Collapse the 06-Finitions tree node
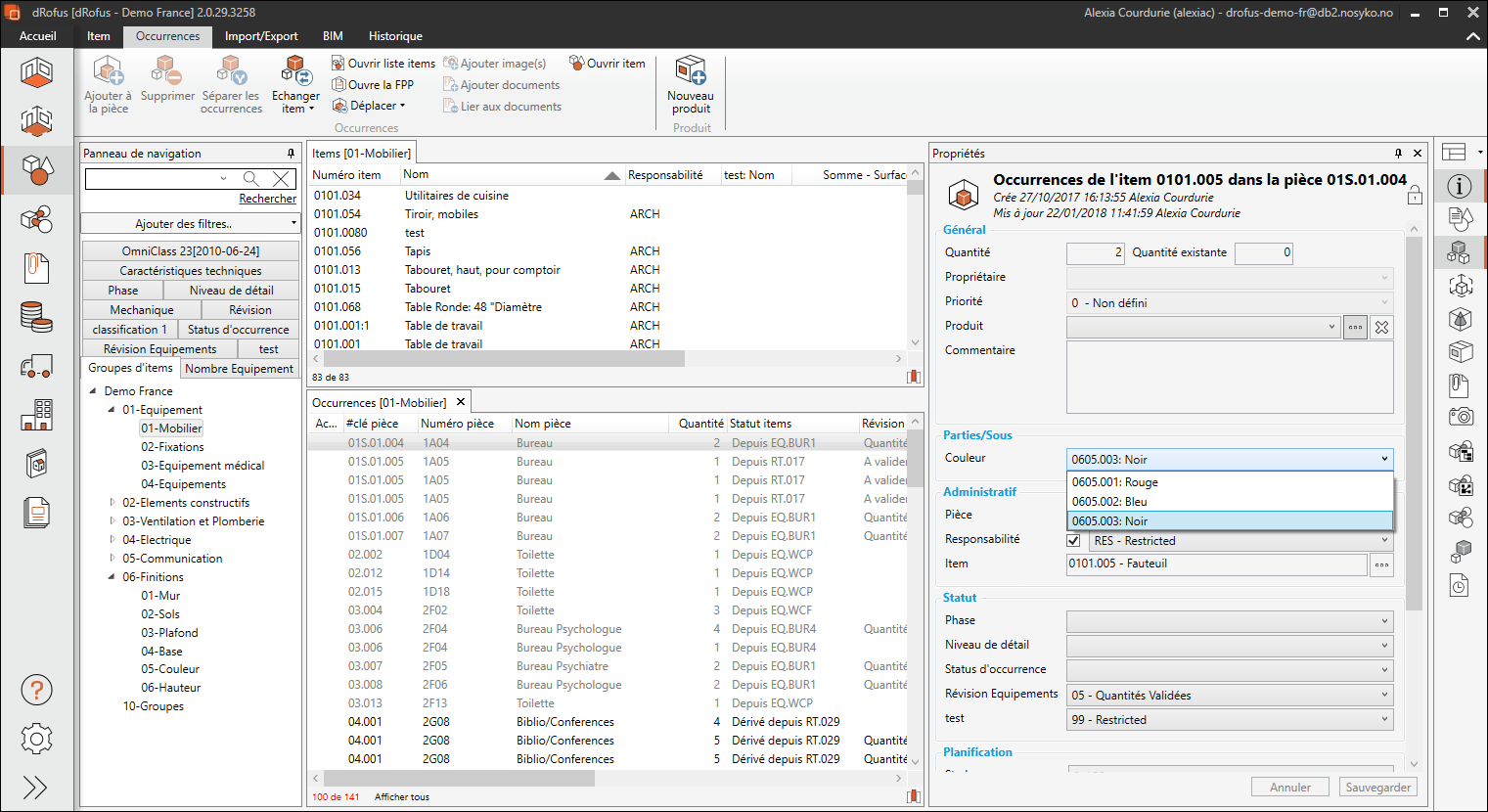This screenshot has width=1488, height=812. (x=112, y=577)
